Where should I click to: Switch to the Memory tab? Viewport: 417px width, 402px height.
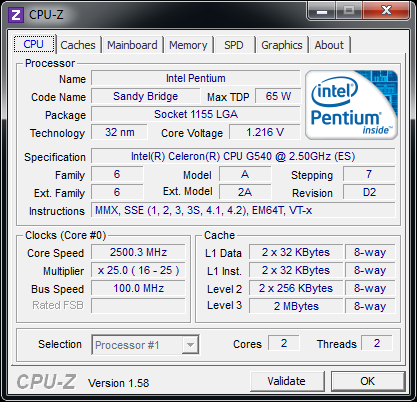tap(188, 45)
